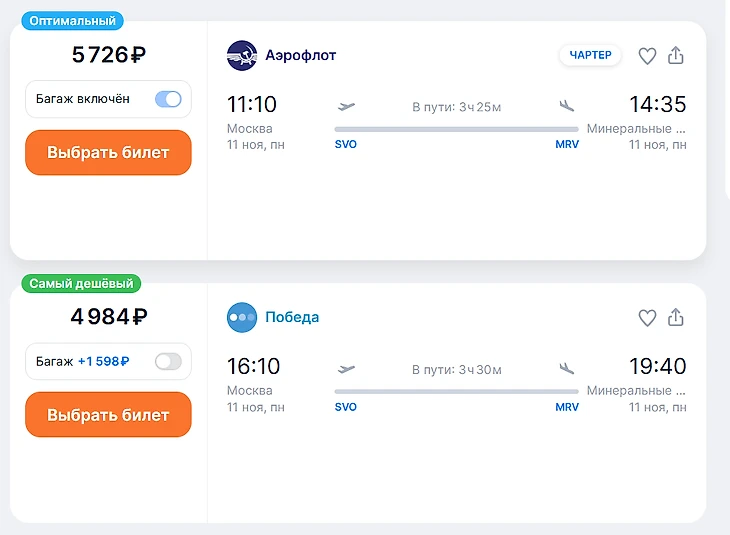Click the Аэрофлот airline logo

click(x=242, y=55)
